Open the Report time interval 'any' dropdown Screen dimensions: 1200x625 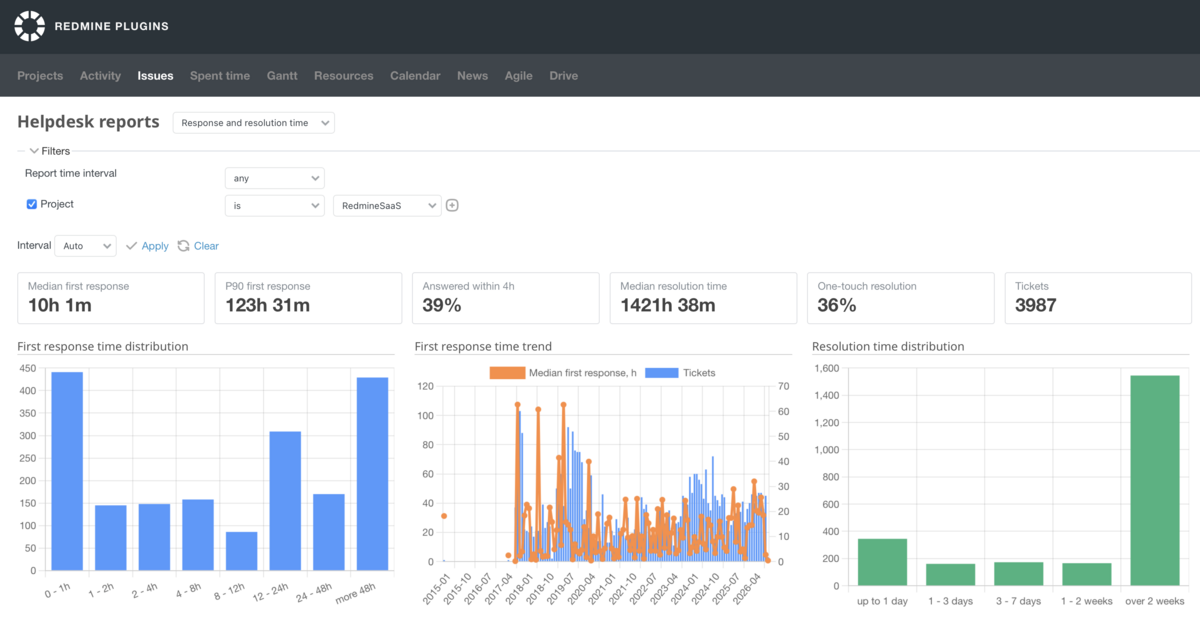(275, 178)
